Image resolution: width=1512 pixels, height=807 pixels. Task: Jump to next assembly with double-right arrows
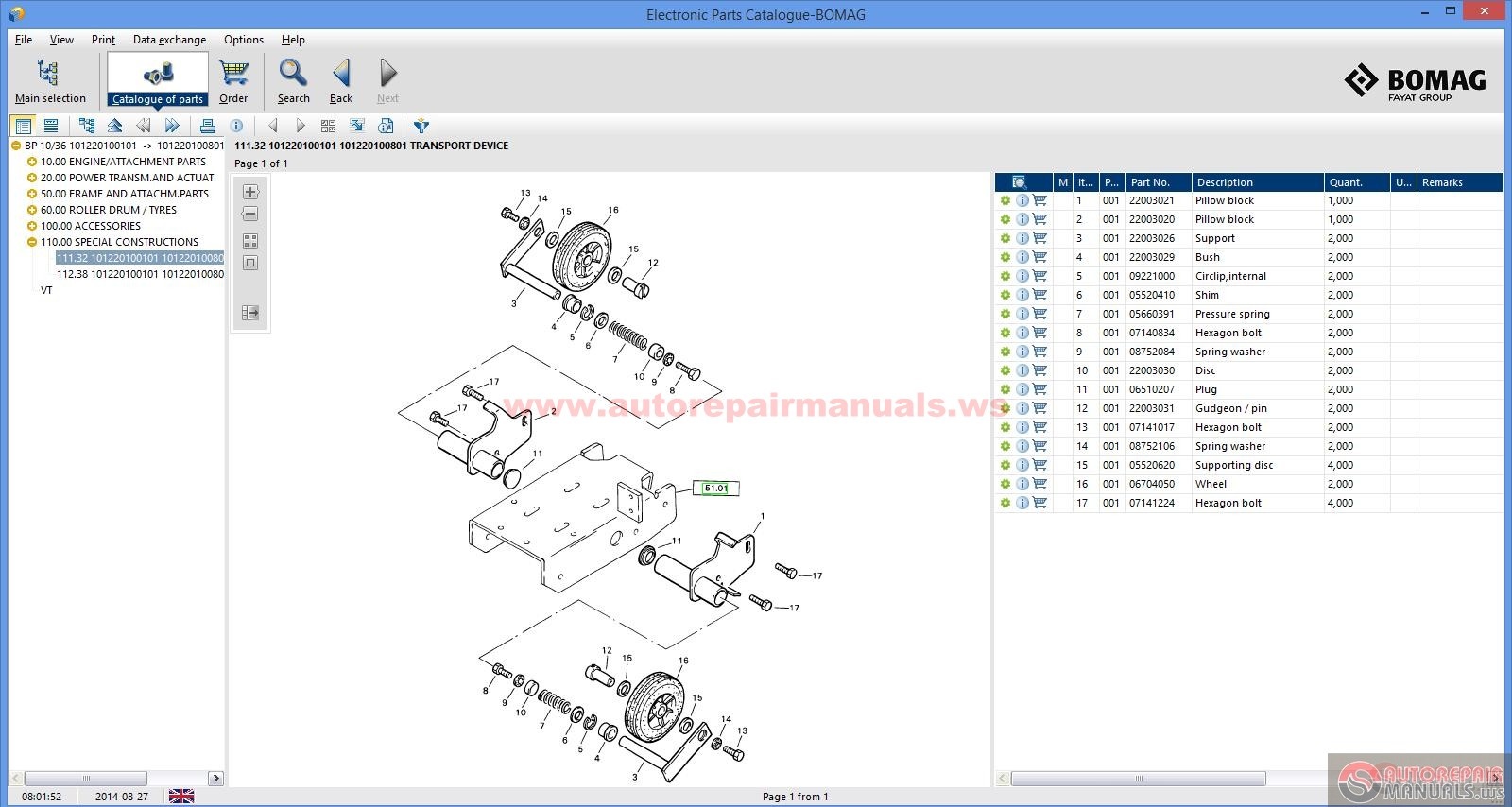pyautogui.click(x=172, y=126)
